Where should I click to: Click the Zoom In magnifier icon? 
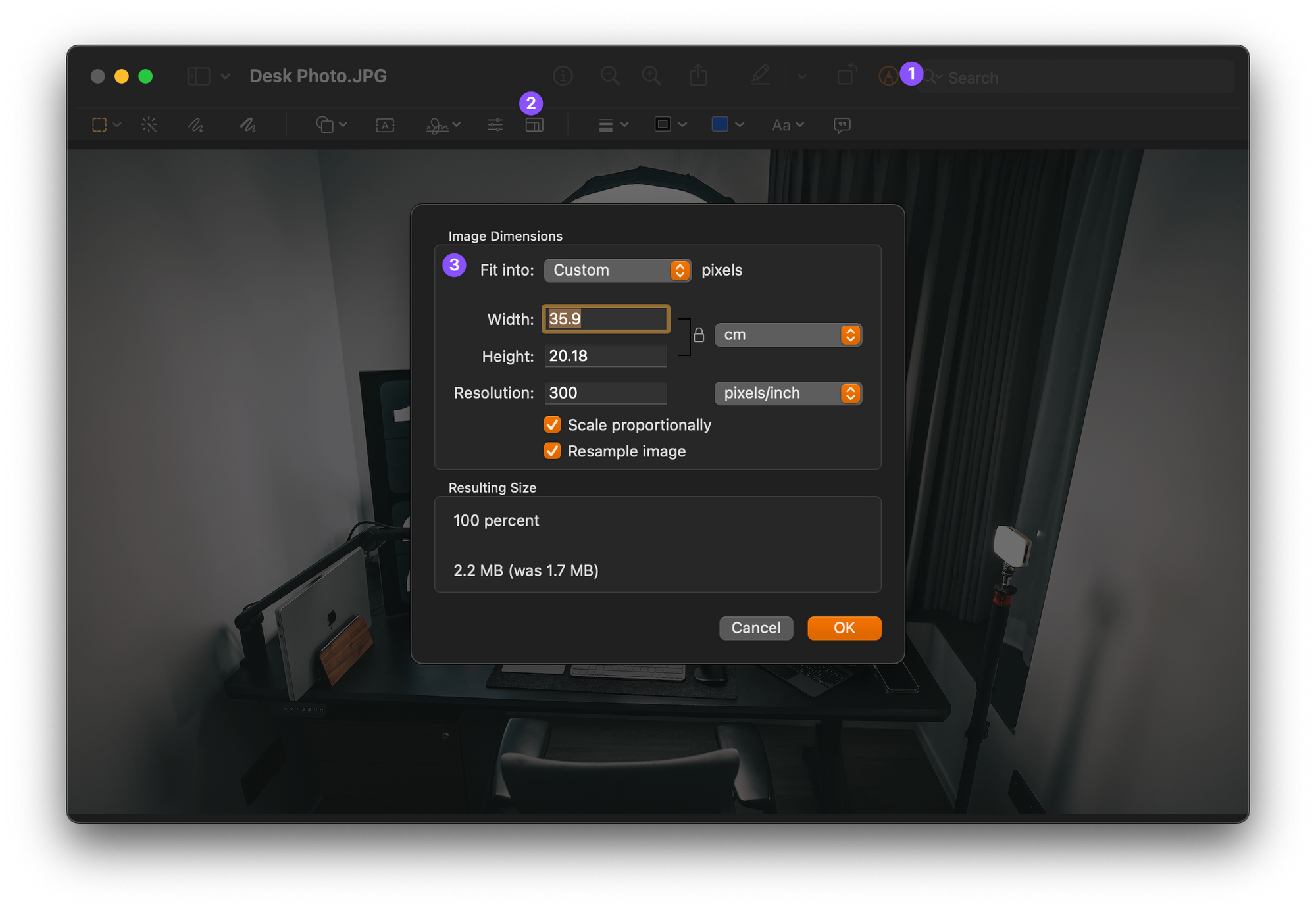click(651, 76)
